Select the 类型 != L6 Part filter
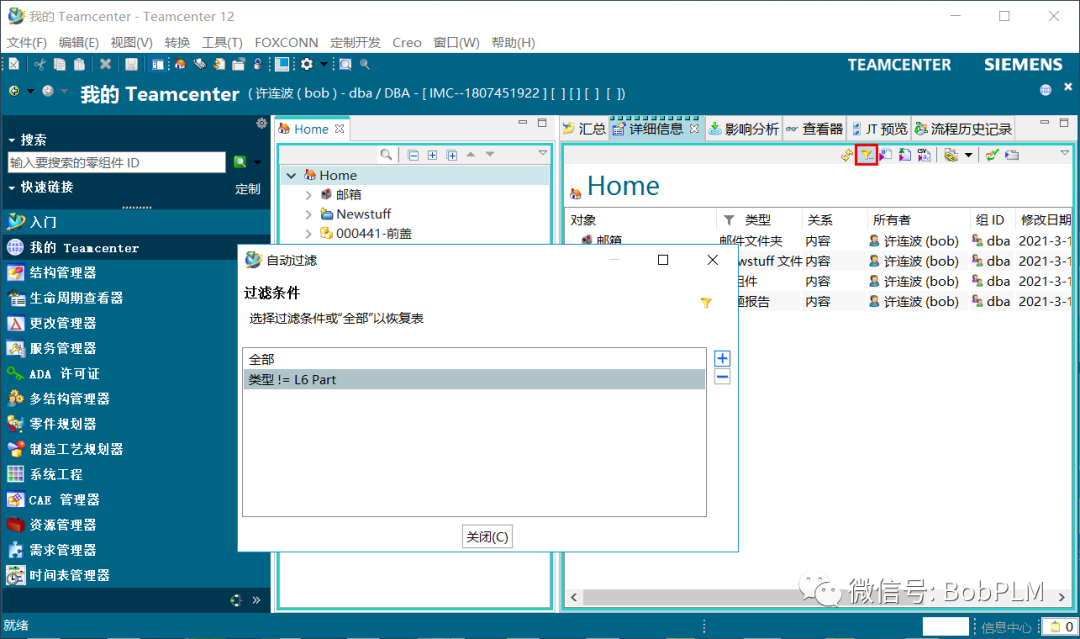Screen dimensions: 1080x639 [x=474, y=379]
